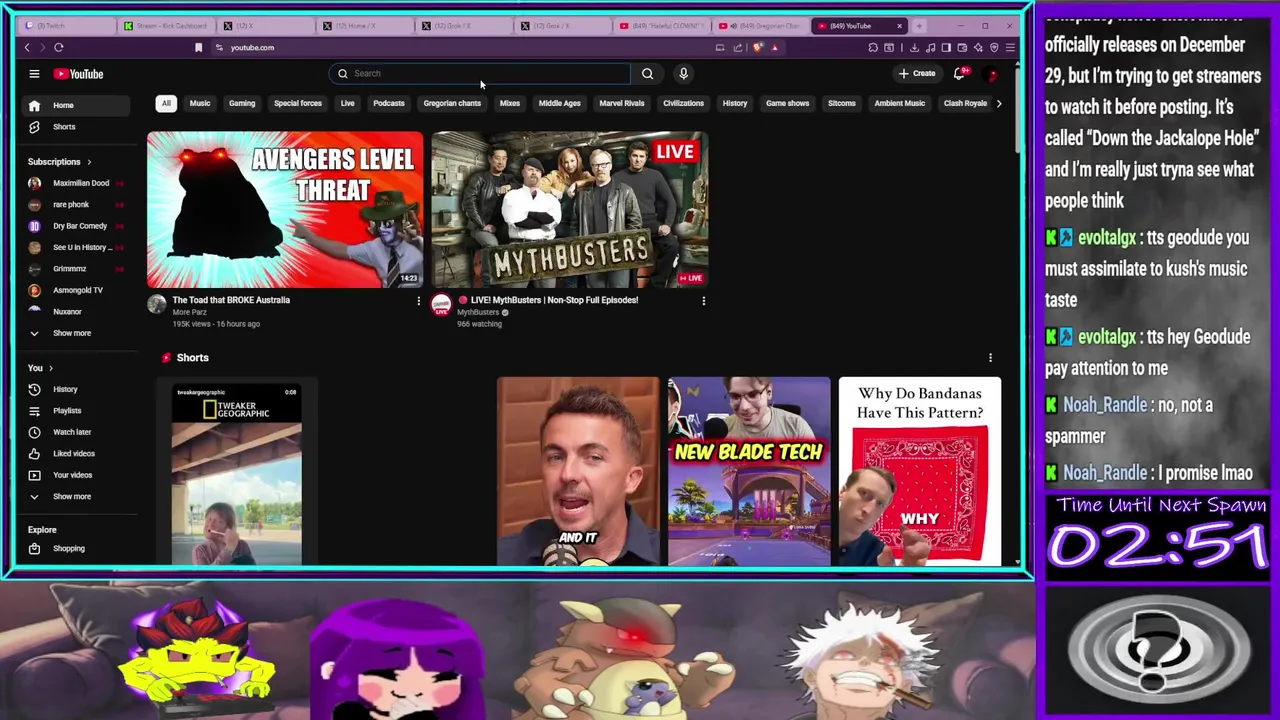Select the Podcasts filter chip
Viewport: 1280px width, 720px height.
pos(389,103)
